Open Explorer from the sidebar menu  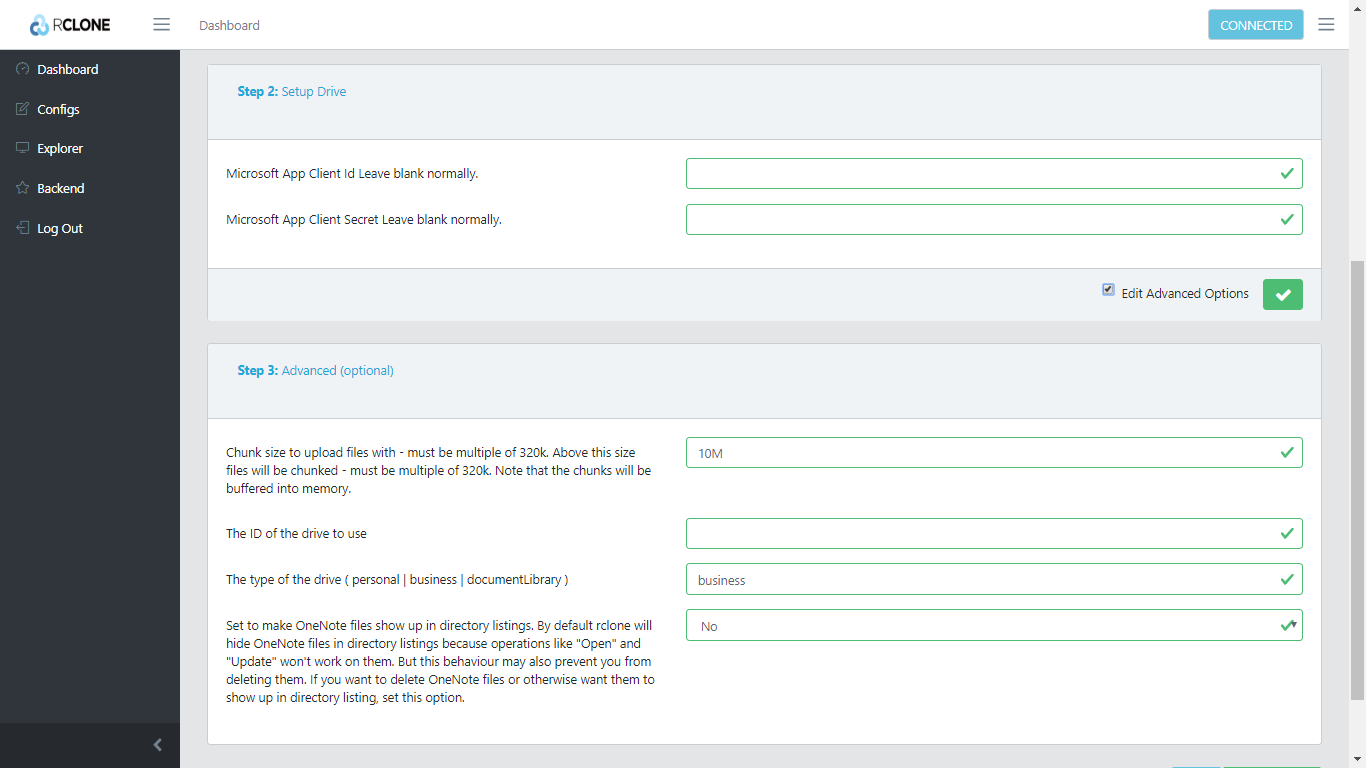coord(60,148)
